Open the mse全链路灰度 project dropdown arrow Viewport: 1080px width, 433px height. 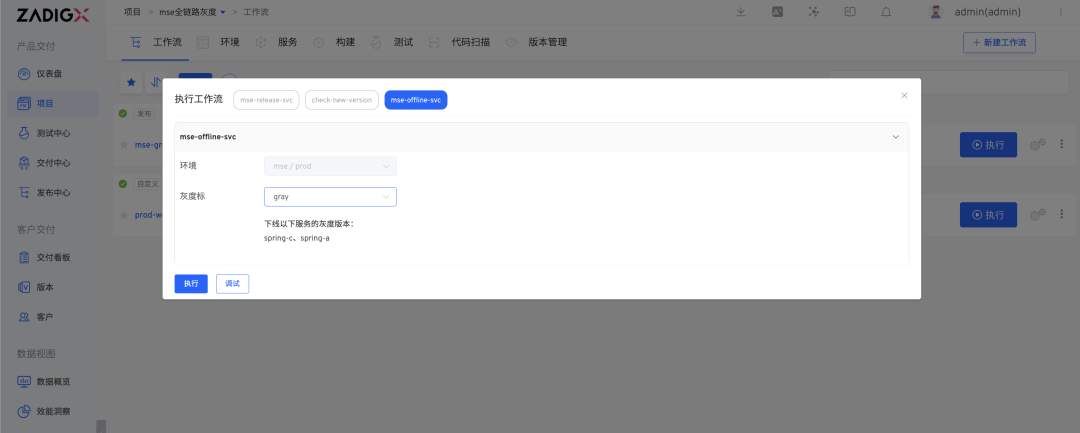pyautogui.click(x=222, y=12)
